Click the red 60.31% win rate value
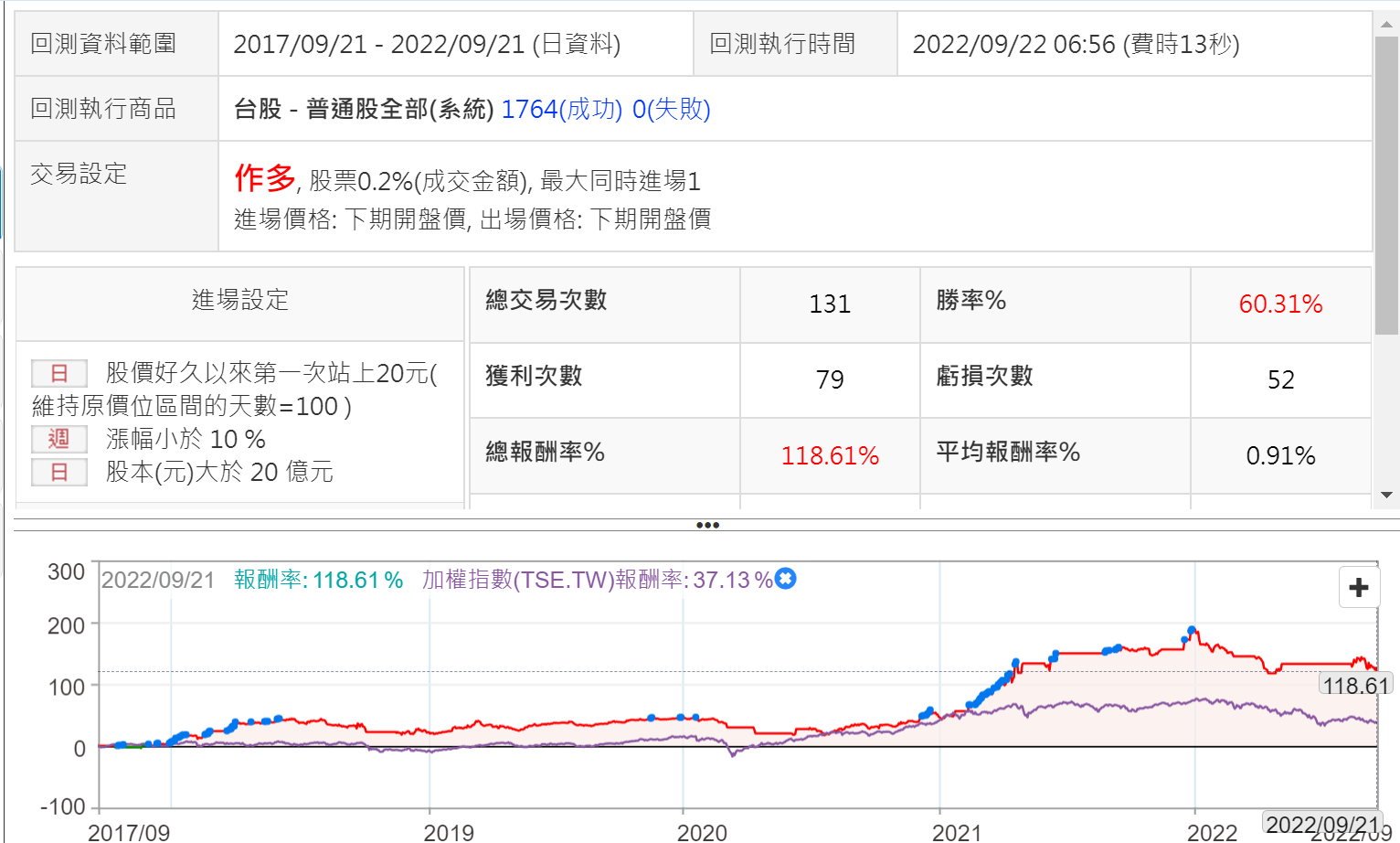This screenshot has width=1400, height=843. coord(1280,304)
